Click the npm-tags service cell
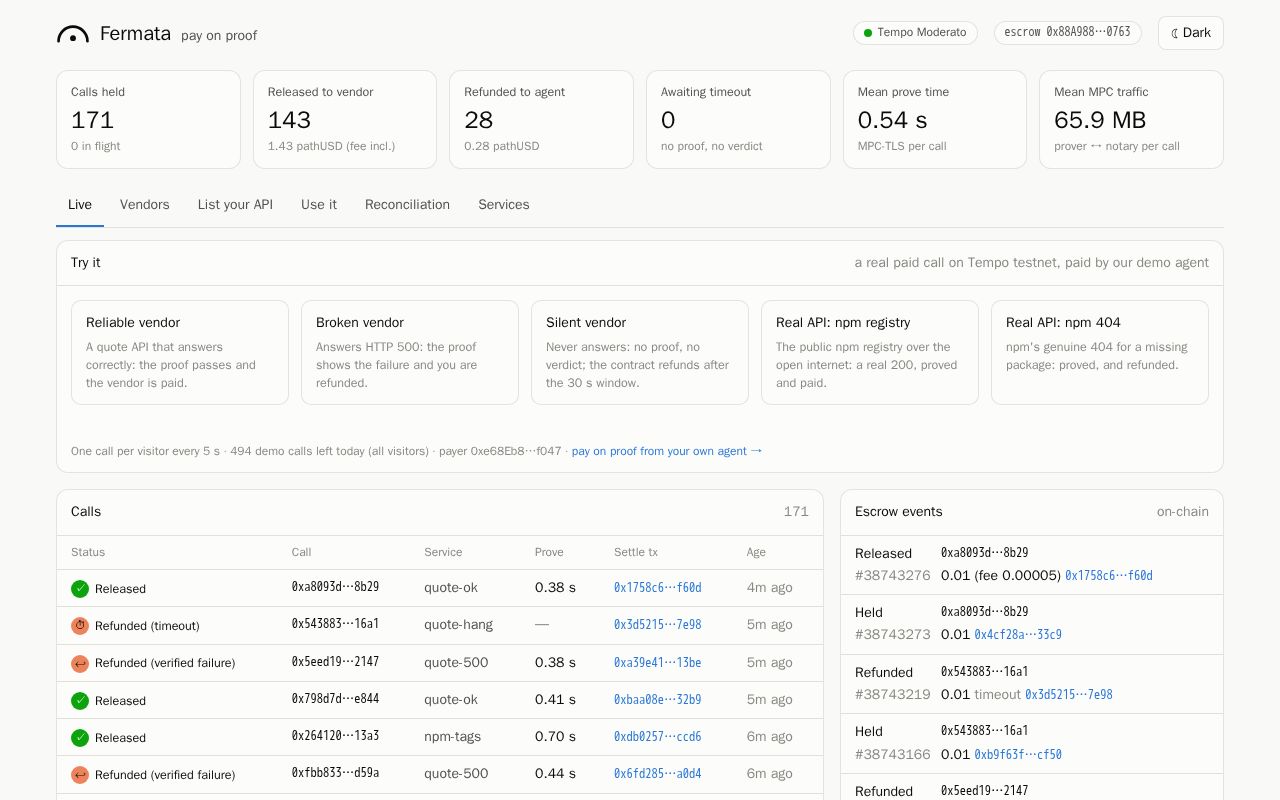1280x800 pixels. click(452, 737)
